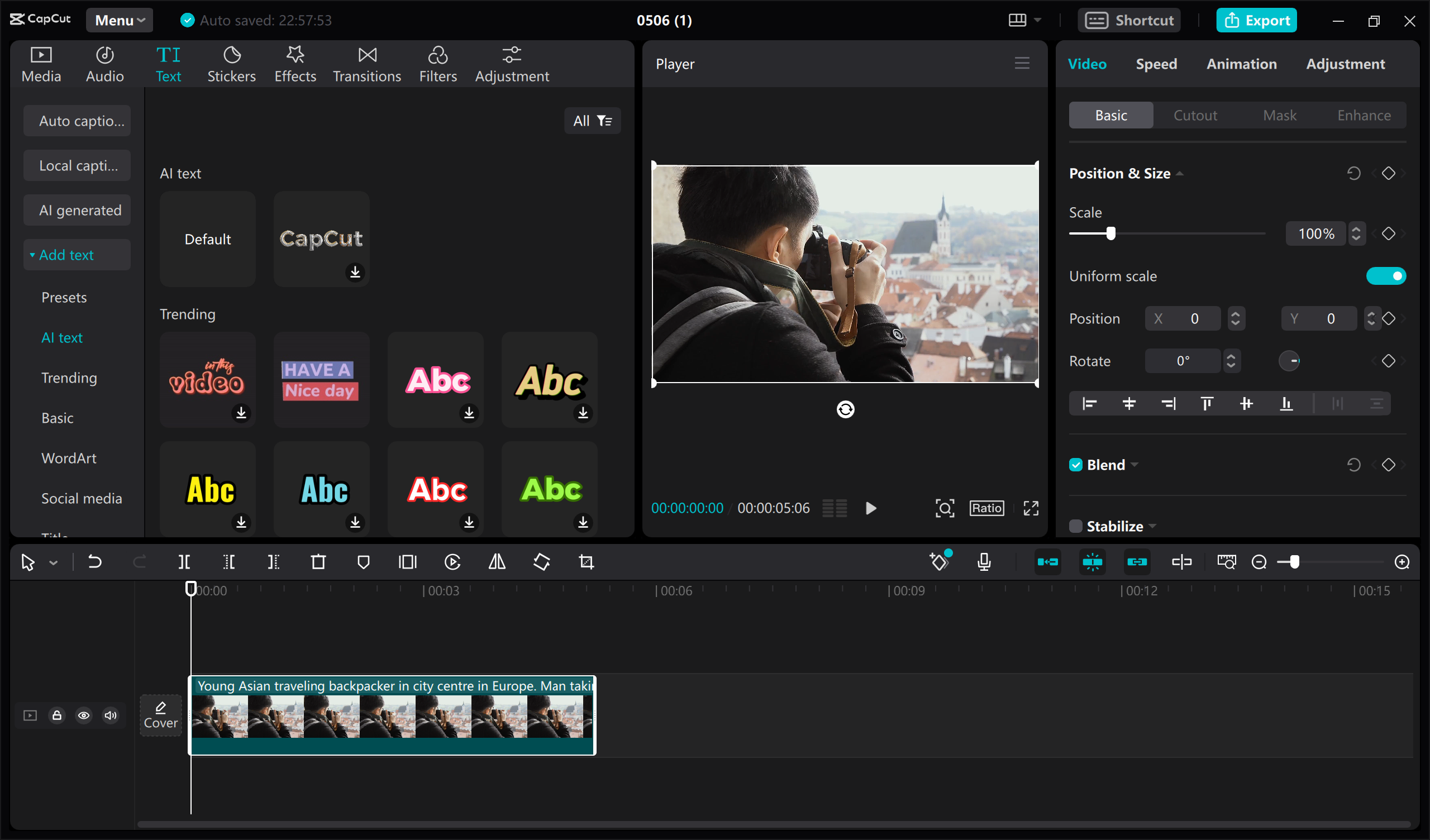
Task: Open Auto captions
Action: (x=77, y=120)
